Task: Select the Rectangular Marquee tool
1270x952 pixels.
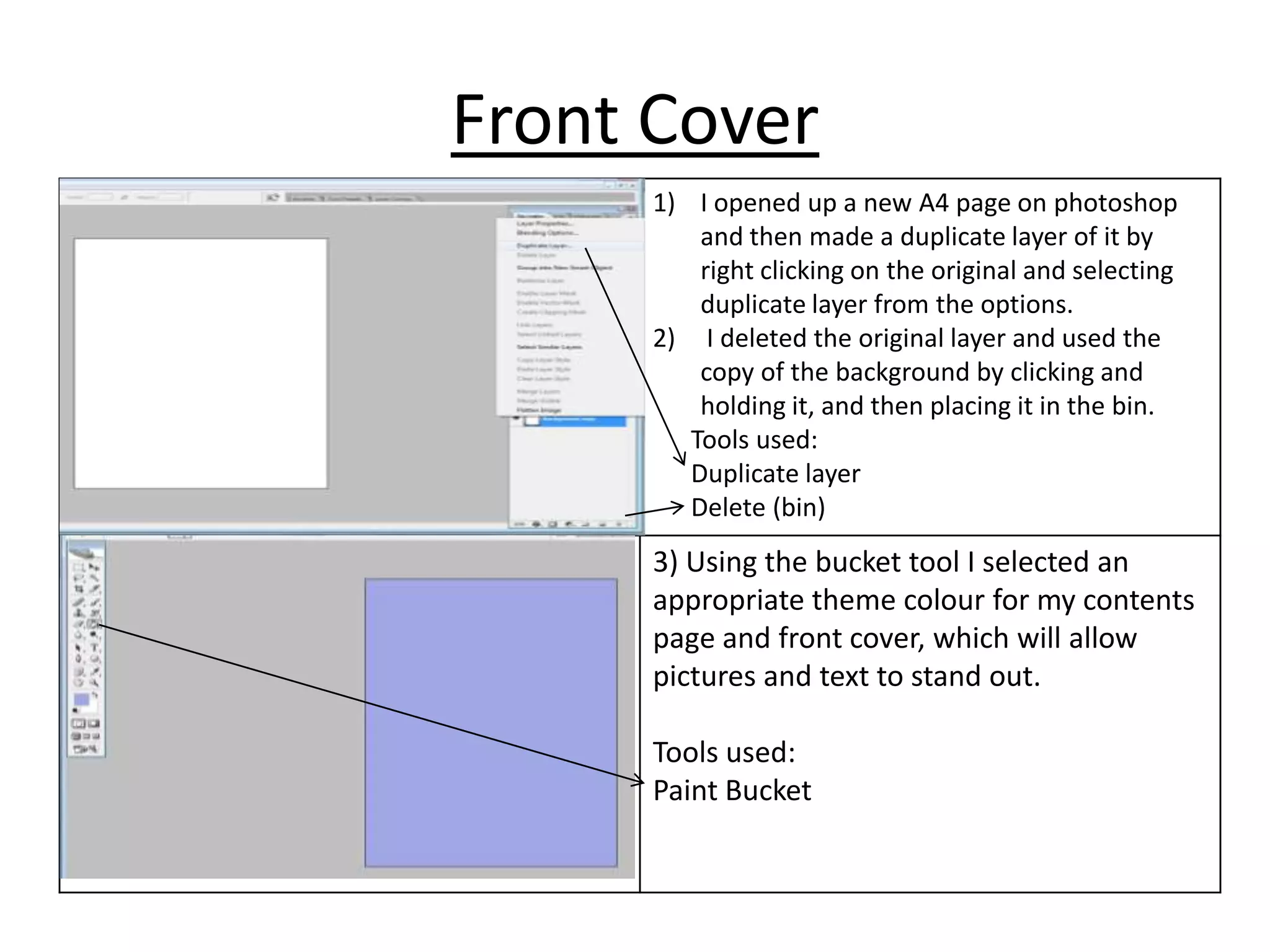Action: [78, 568]
